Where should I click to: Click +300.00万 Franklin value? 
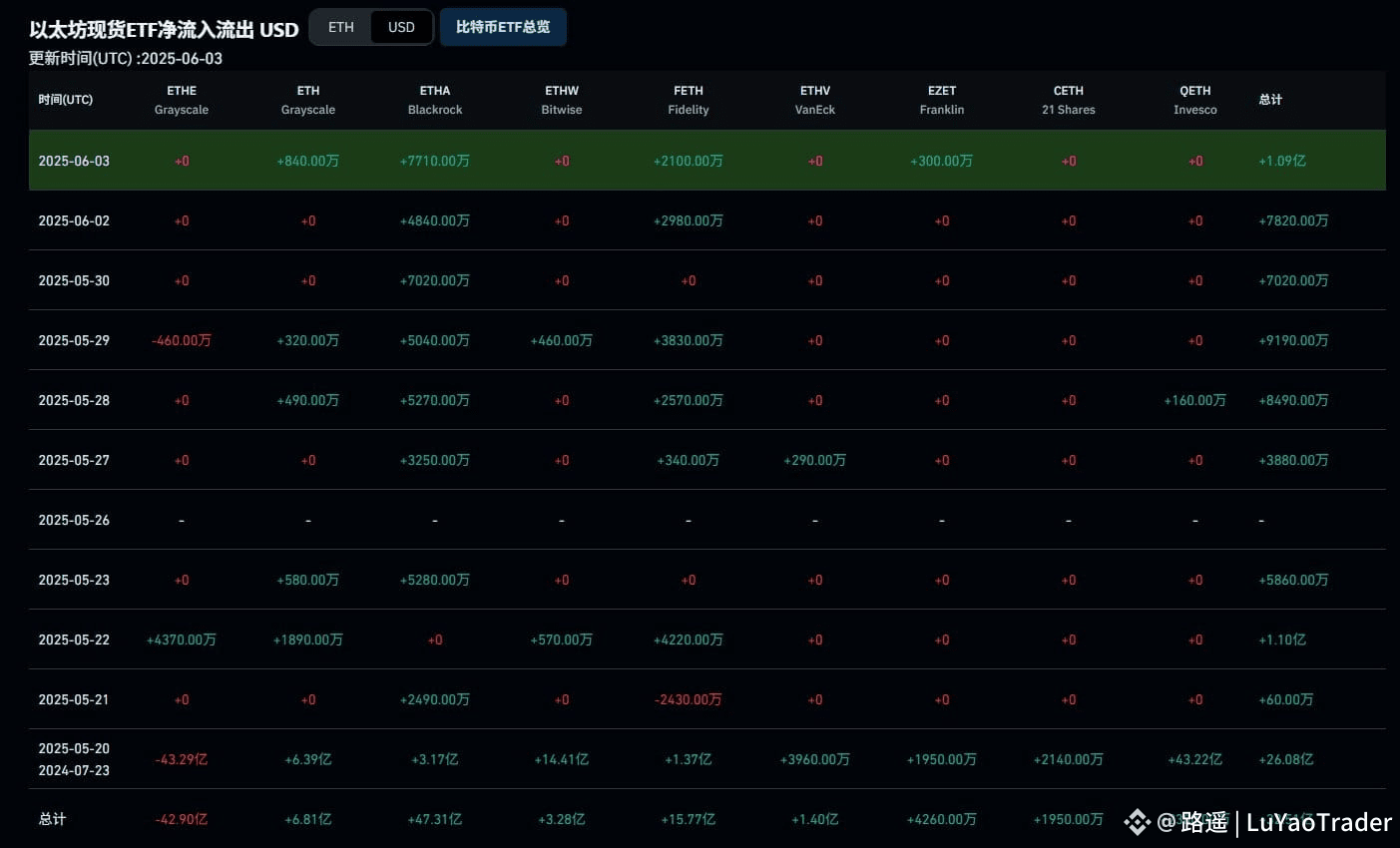pyautogui.click(x=942, y=161)
